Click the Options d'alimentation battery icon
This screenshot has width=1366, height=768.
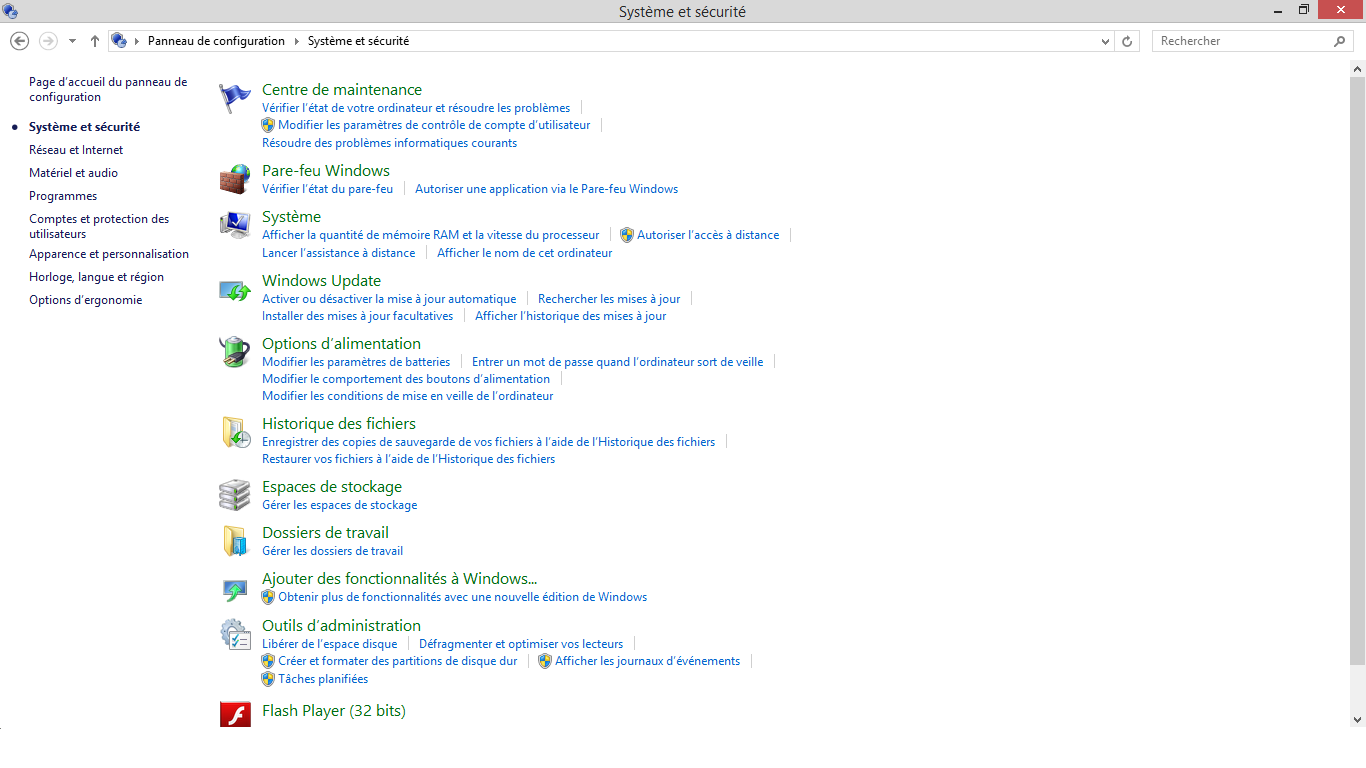tap(235, 352)
